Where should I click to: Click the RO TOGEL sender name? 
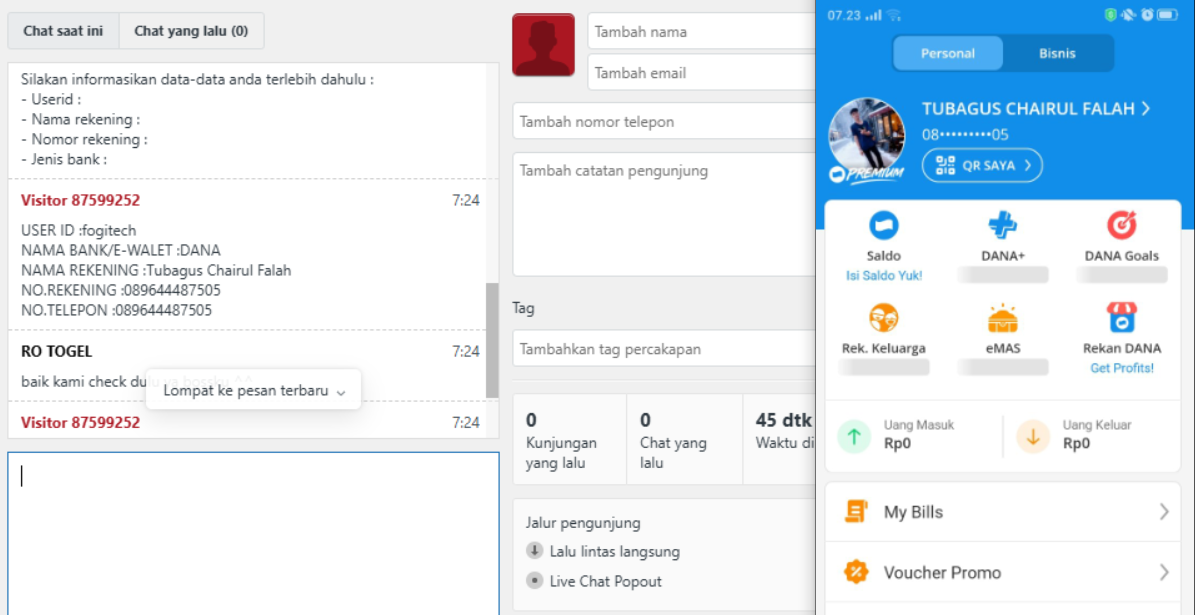[57, 351]
